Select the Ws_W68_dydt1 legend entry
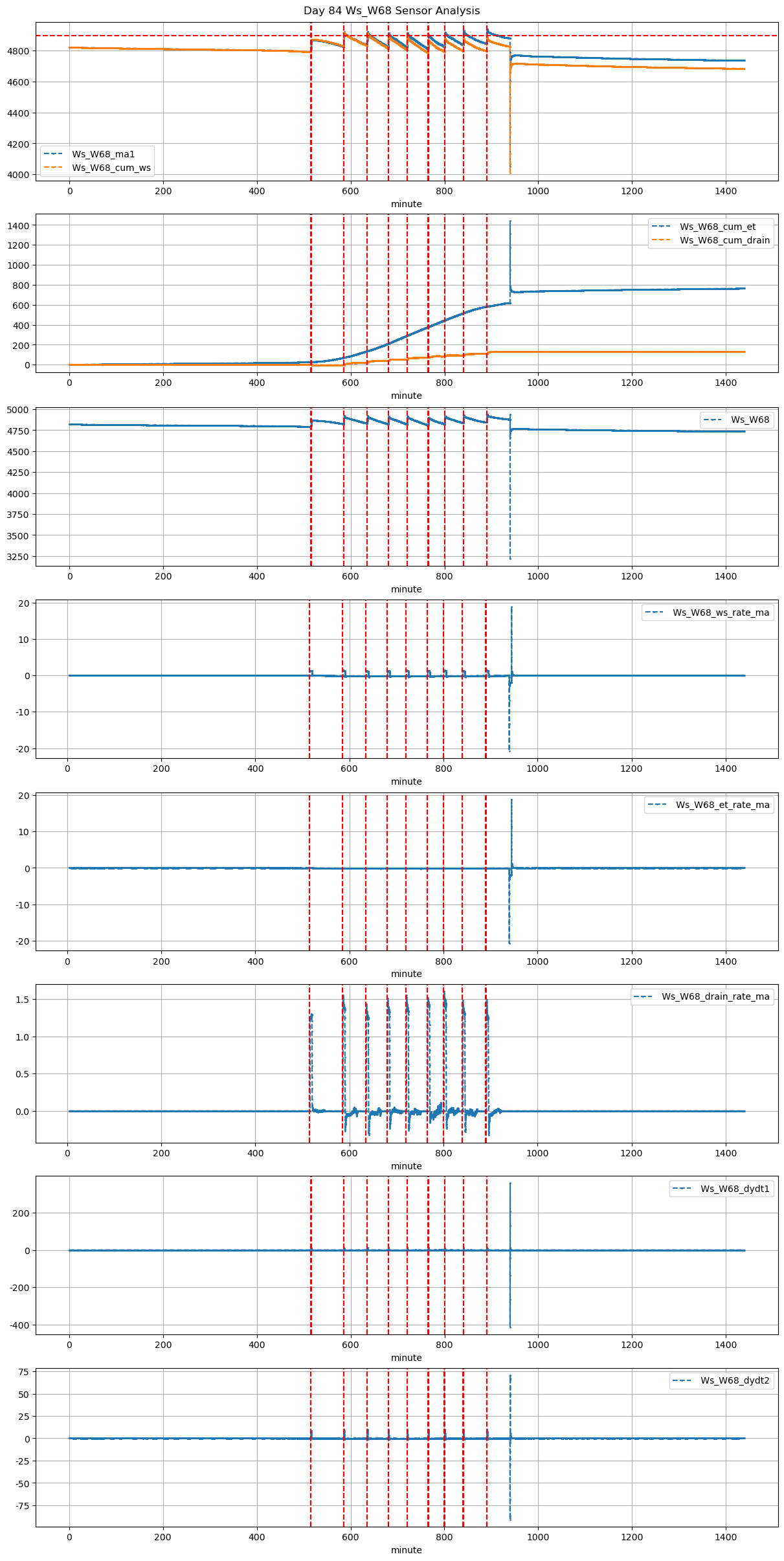The image size is (784, 1561). pyautogui.click(x=735, y=1189)
